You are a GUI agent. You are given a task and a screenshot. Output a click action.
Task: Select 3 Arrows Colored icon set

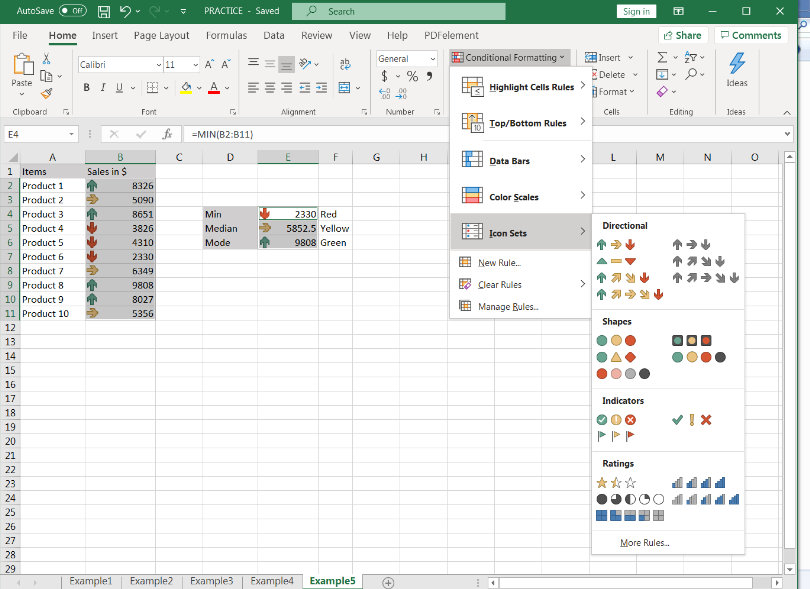pos(616,245)
